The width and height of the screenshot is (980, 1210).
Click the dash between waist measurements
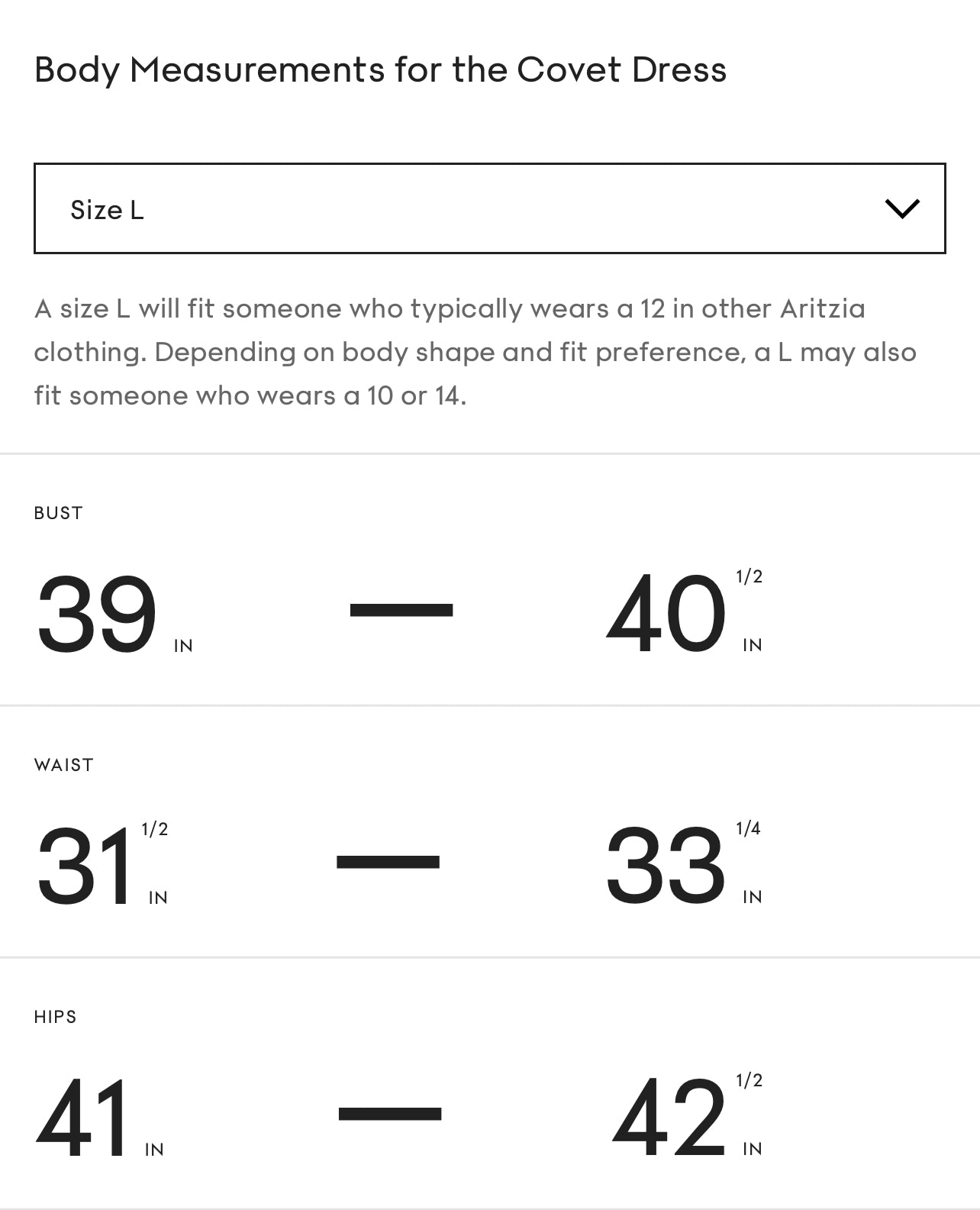click(x=388, y=862)
